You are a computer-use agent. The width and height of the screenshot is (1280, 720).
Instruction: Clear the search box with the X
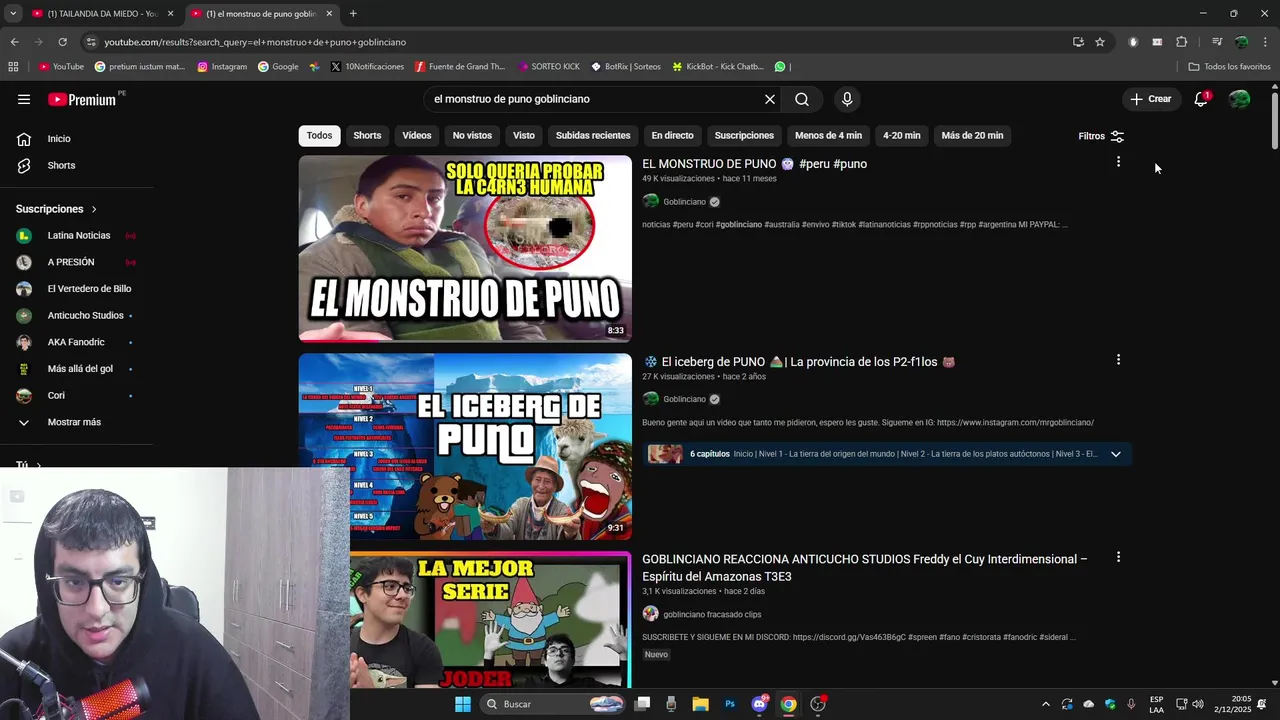click(x=770, y=99)
